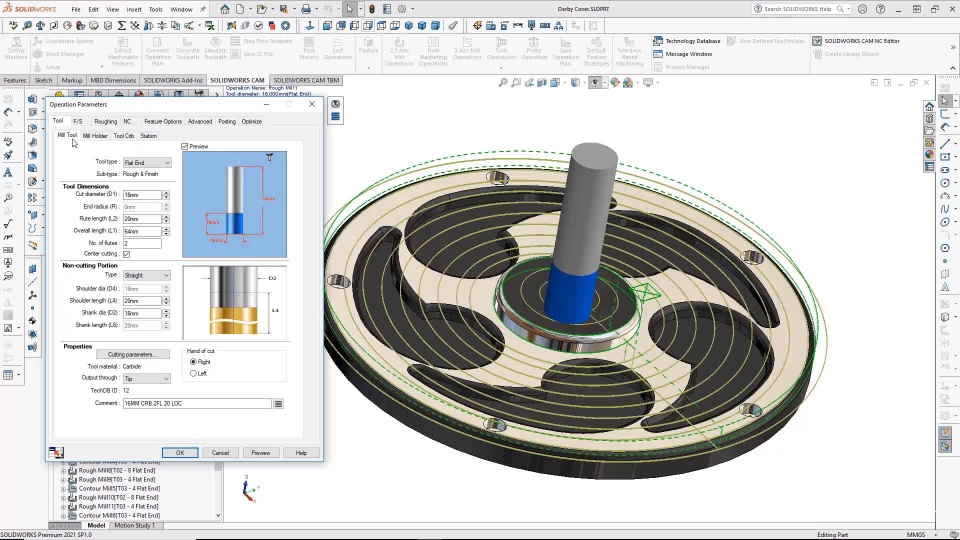Image resolution: width=960 pixels, height=540 pixels.
Task: Open the tool filter funnel icon
Action: pos(269,158)
